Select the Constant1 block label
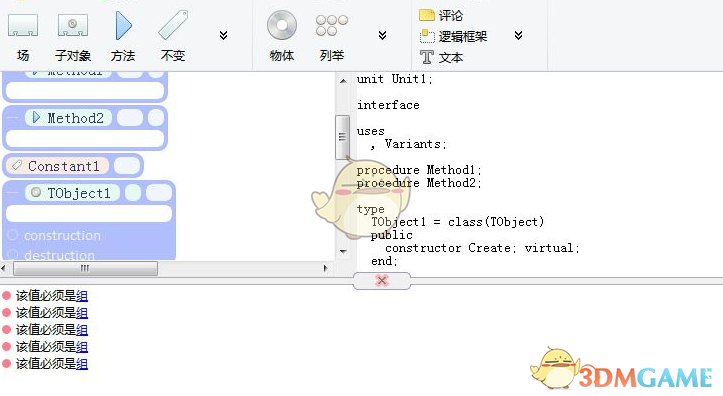Image resolution: width=723 pixels, height=396 pixels. (x=64, y=166)
